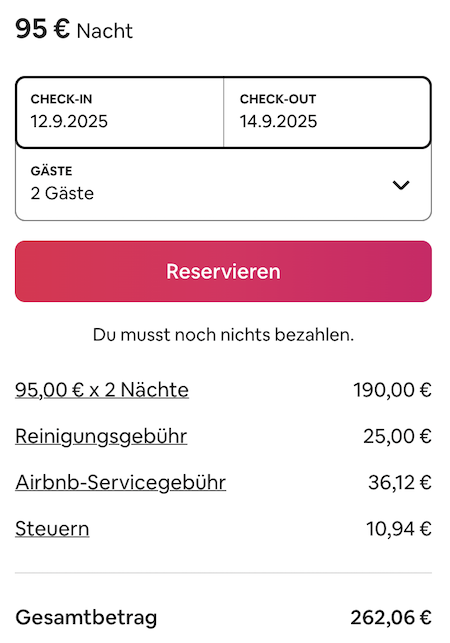The image size is (450, 643).
Task: Open the Gäste dropdown showing 2 Gäste
Action: pyautogui.click(x=224, y=184)
